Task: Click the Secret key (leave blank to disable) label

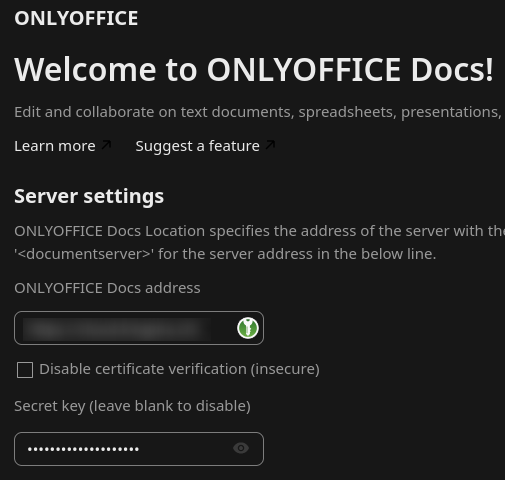Action: [132, 406]
